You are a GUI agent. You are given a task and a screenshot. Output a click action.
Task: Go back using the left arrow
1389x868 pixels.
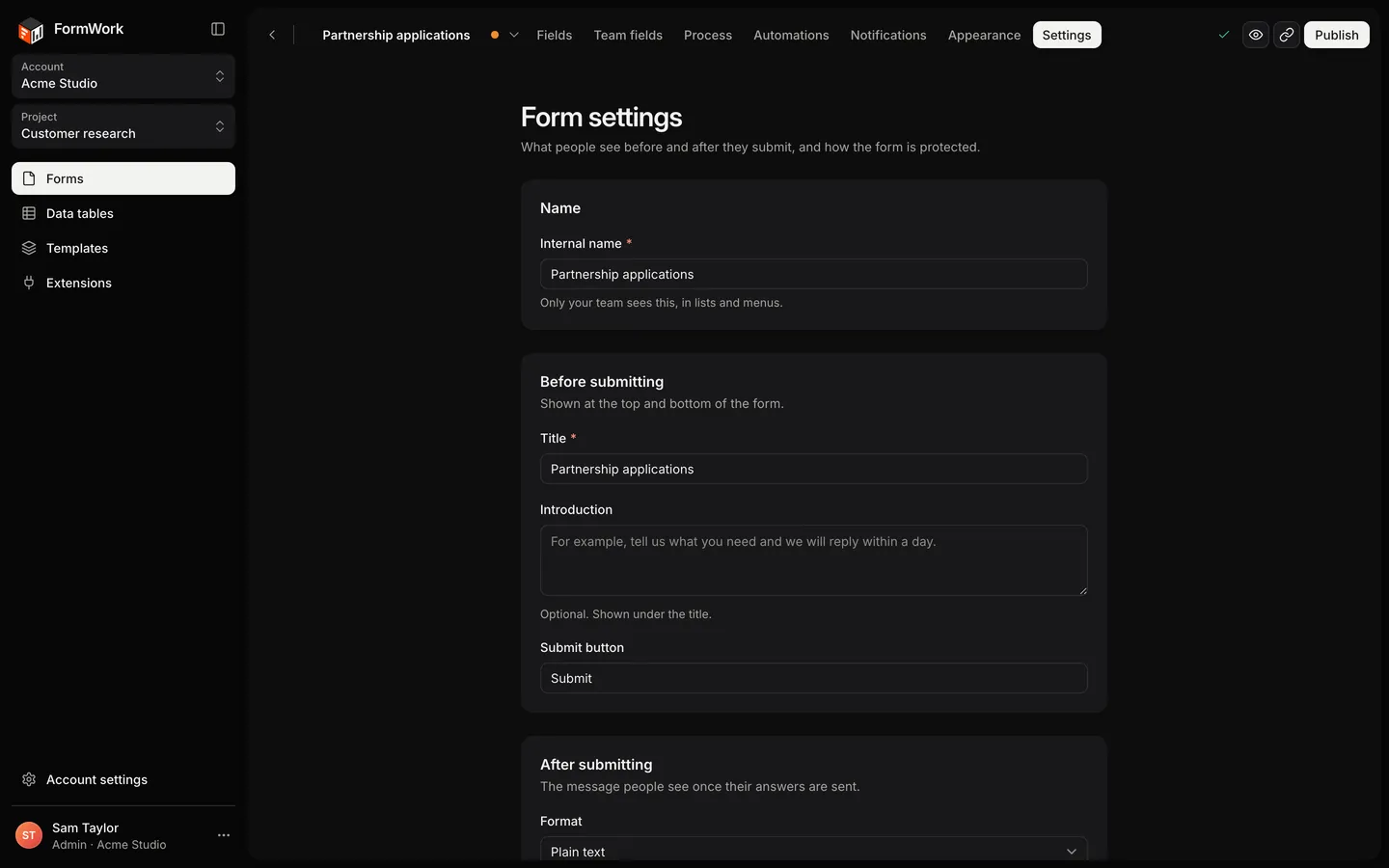(x=272, y=35)
